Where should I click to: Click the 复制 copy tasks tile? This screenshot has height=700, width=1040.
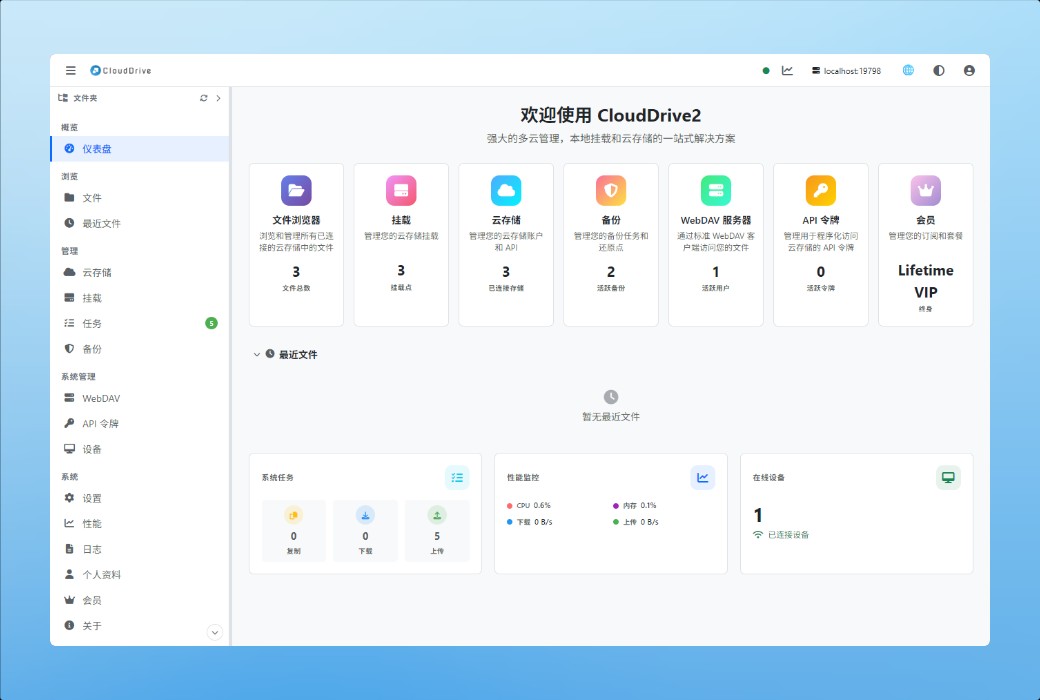293,531
